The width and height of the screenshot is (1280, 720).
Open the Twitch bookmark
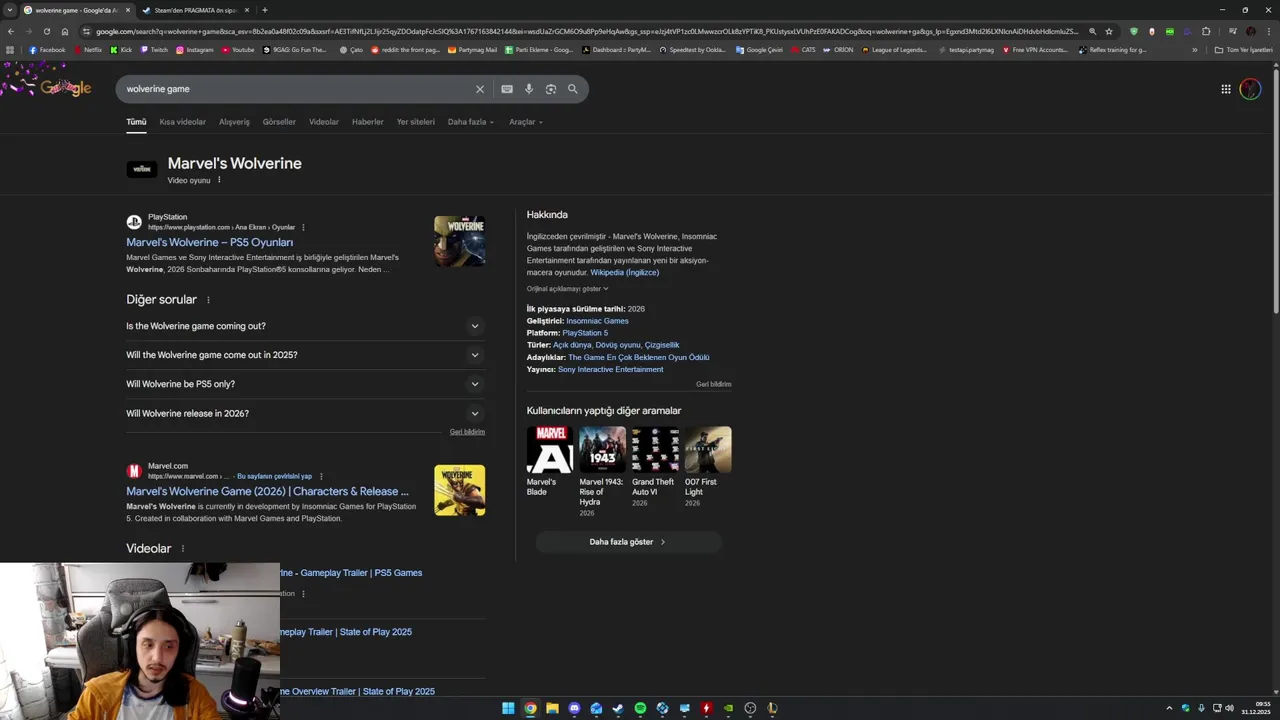point(154,49)
